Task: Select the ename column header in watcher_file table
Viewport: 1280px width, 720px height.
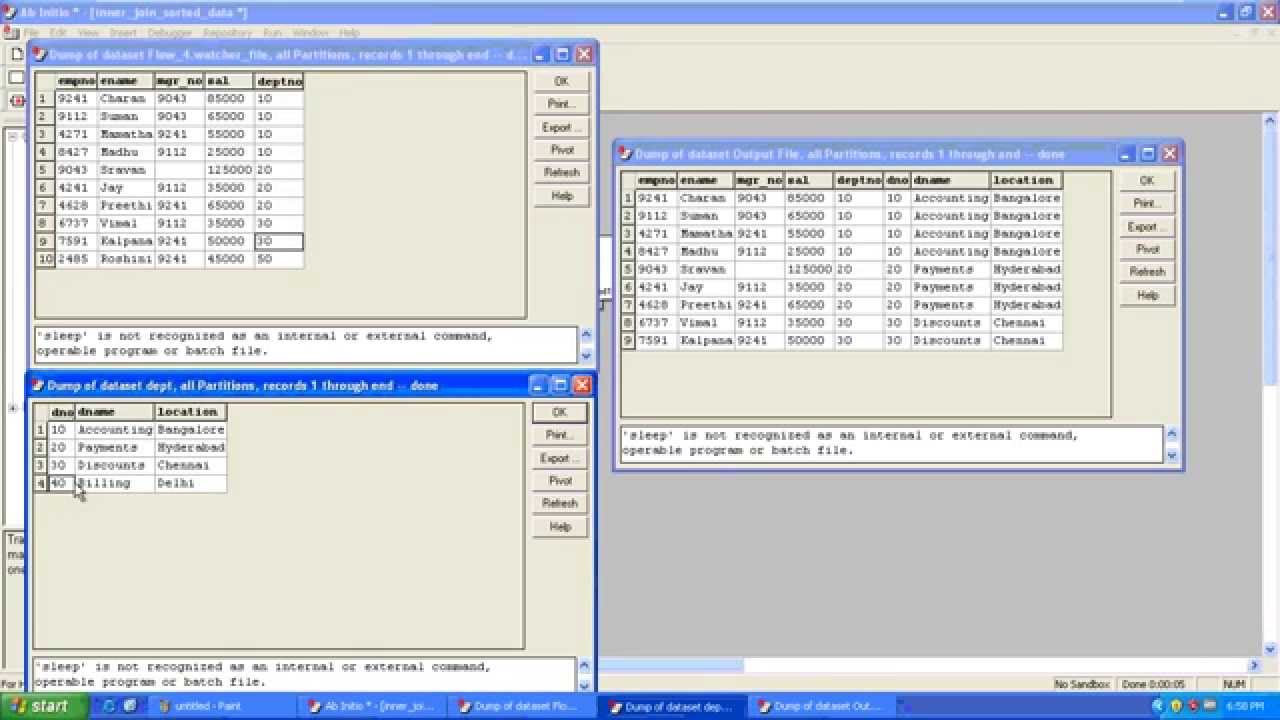Action: (126, 81)
